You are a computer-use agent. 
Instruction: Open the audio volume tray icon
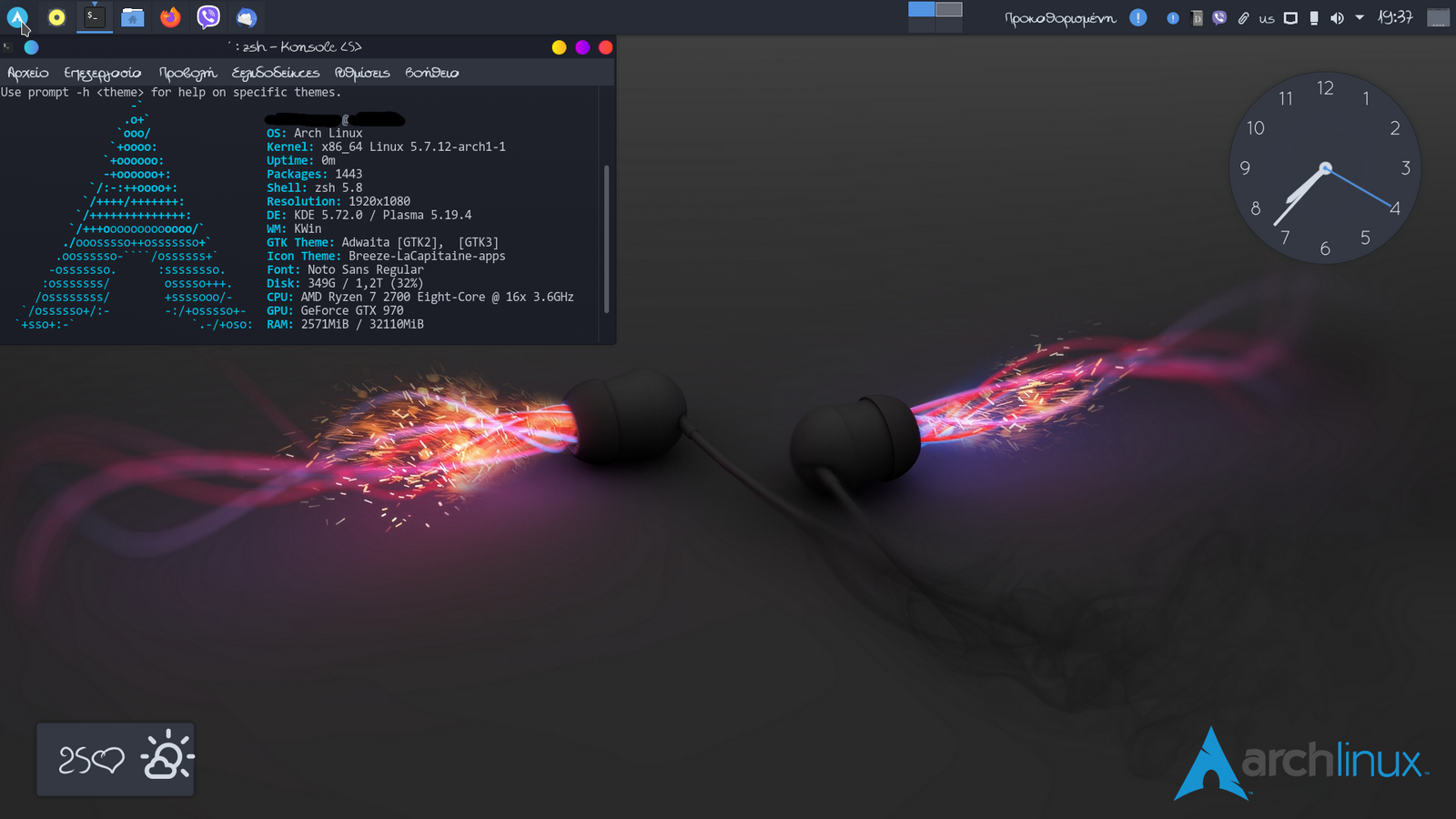[x=1337, y=18]
